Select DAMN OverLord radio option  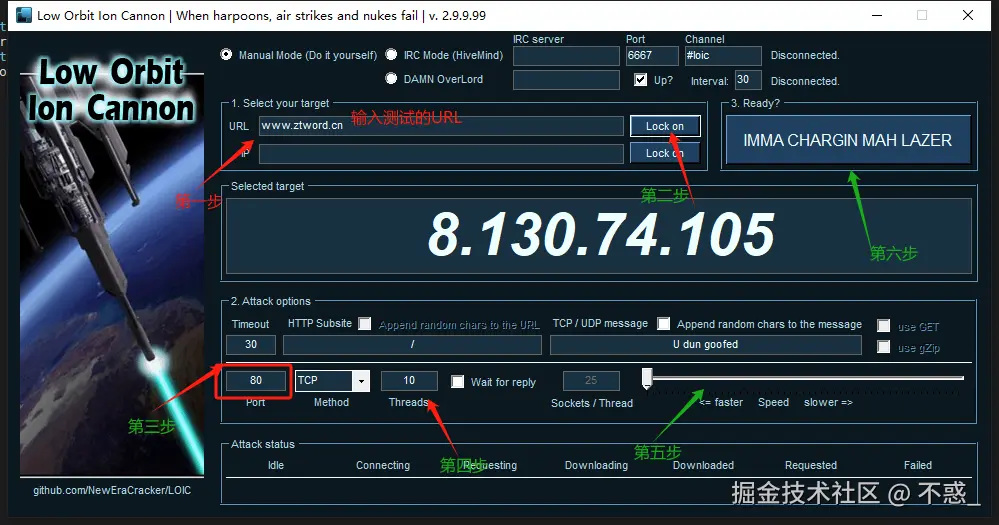coord(391,78)
